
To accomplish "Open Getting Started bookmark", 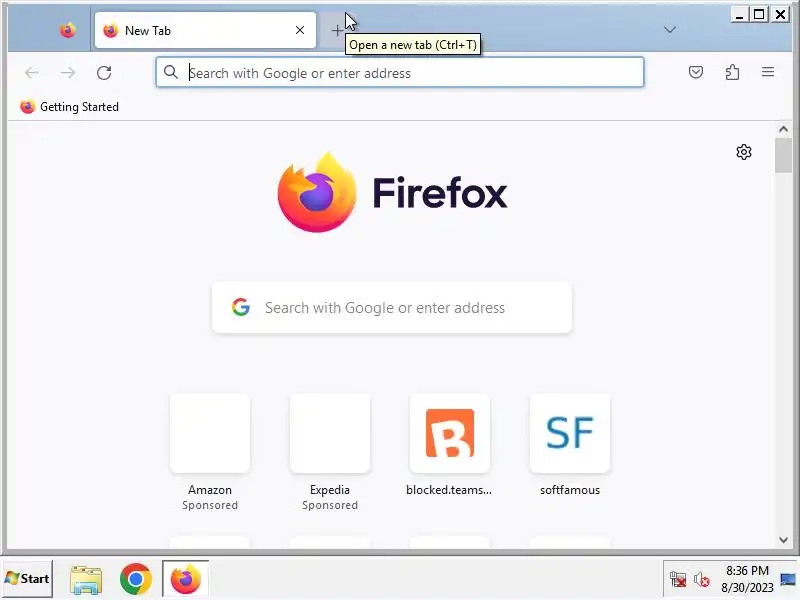I will click(69, 107).
